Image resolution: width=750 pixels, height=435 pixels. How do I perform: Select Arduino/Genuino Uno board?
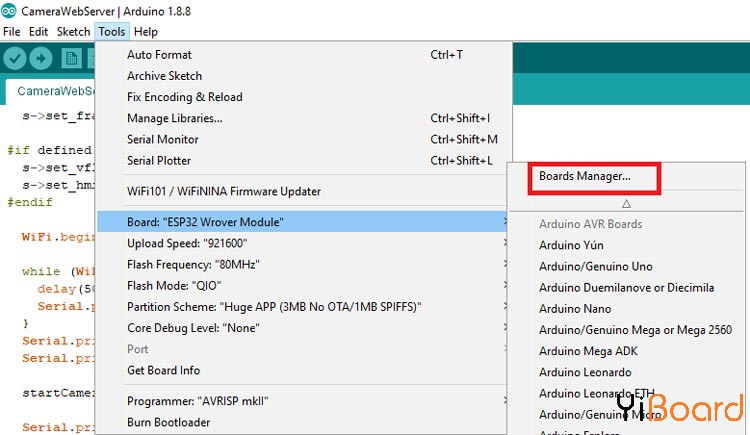pyautogui.click(x=595, y=267)
